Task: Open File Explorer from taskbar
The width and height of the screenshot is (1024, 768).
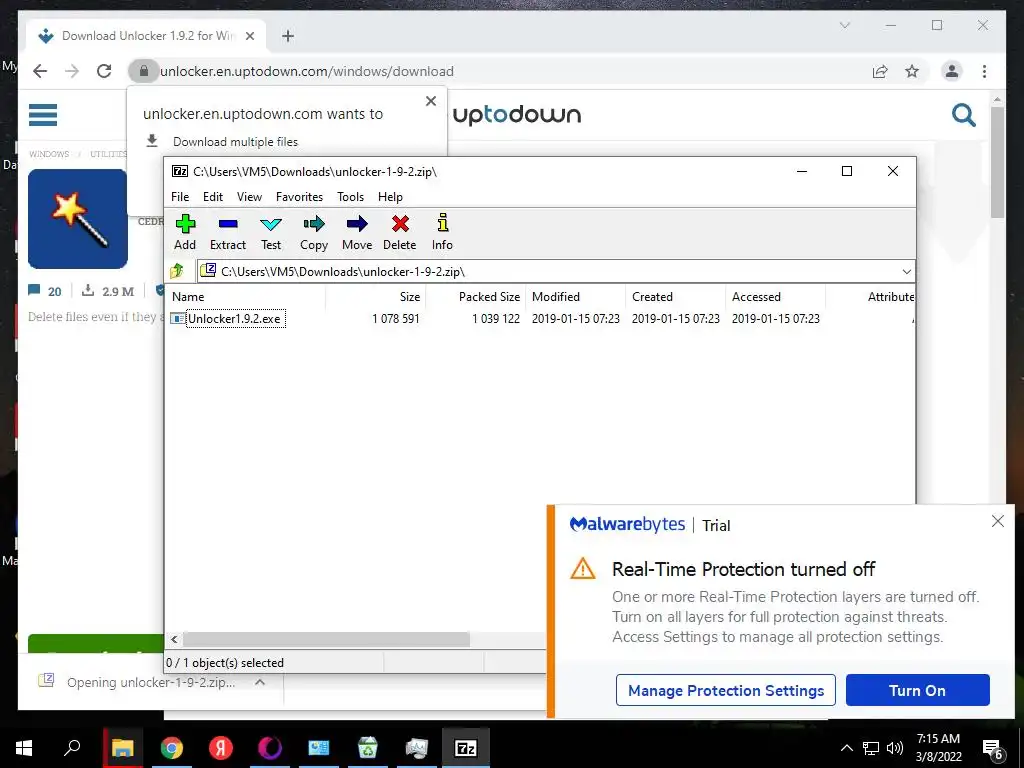Action: (122, 748)
